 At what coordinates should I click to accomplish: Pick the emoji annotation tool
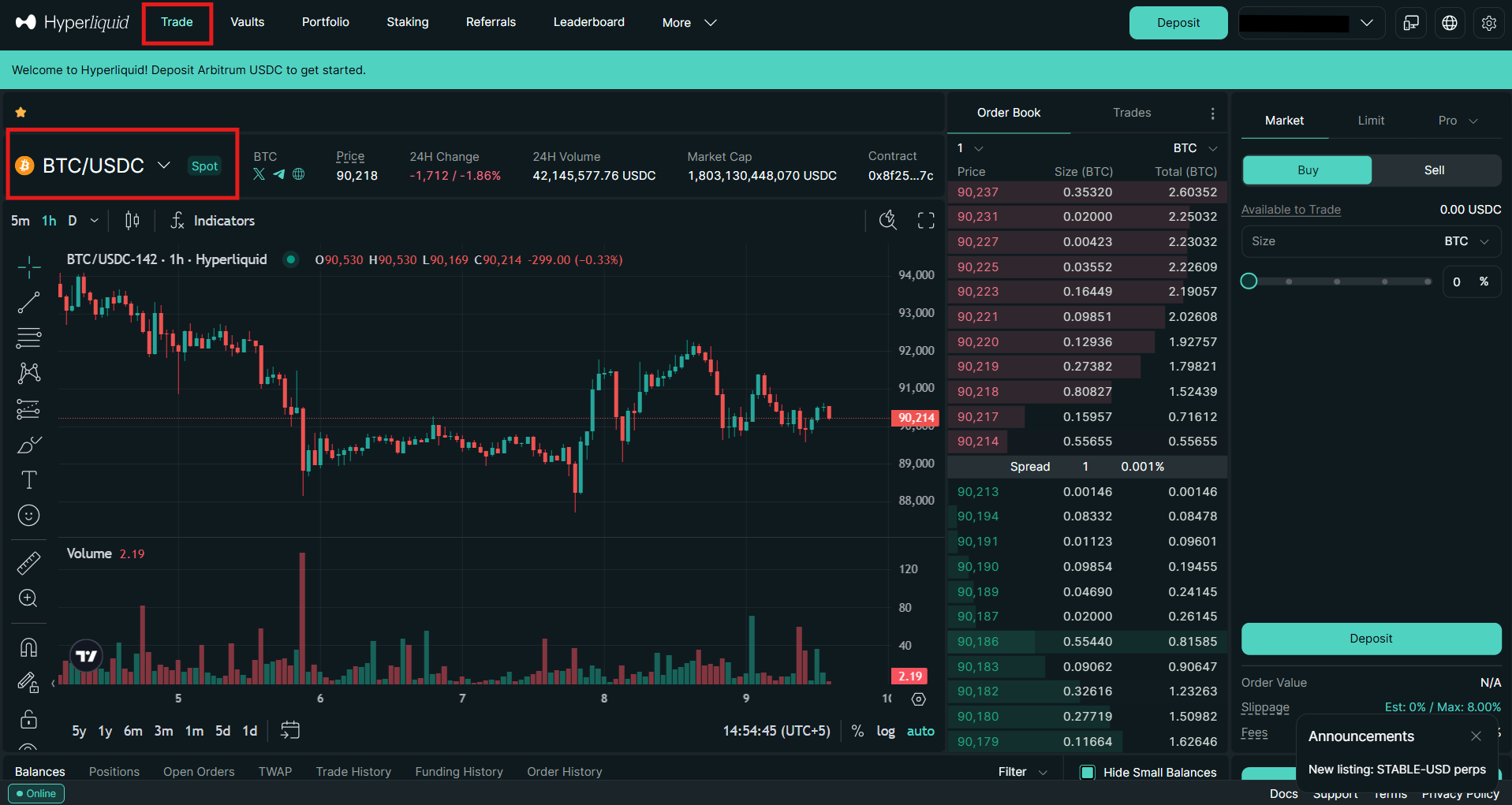point(29,515)
